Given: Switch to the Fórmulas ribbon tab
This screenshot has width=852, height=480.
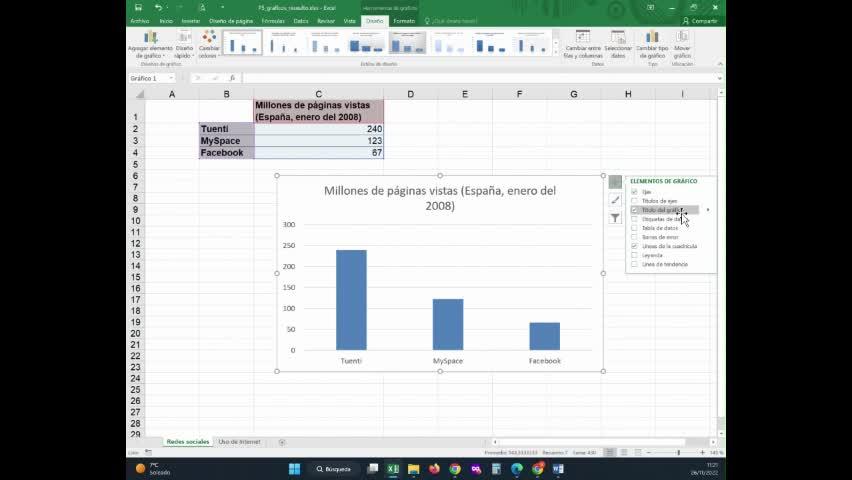Looking at the screenshot, I should pyautogui.click(x=272, y=20).
